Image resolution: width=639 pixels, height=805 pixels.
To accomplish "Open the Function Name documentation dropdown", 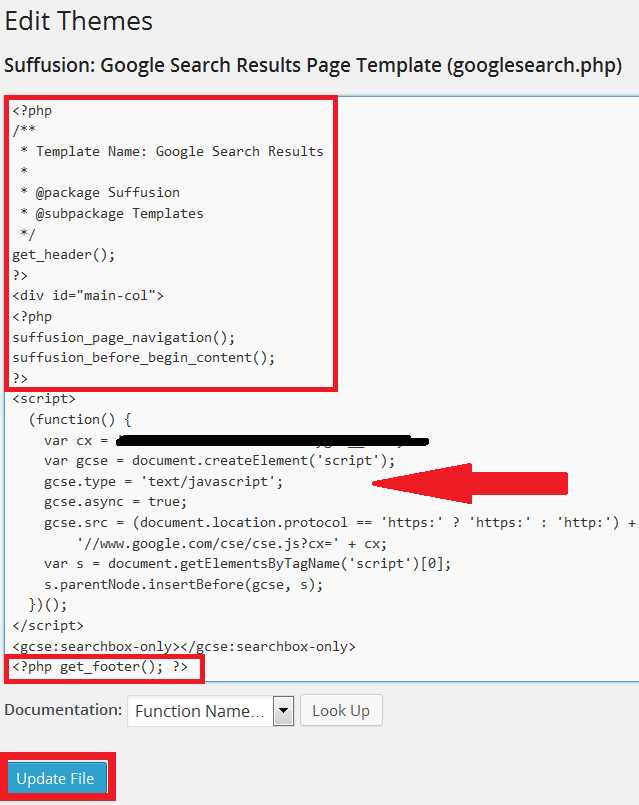I will [210, 711].
